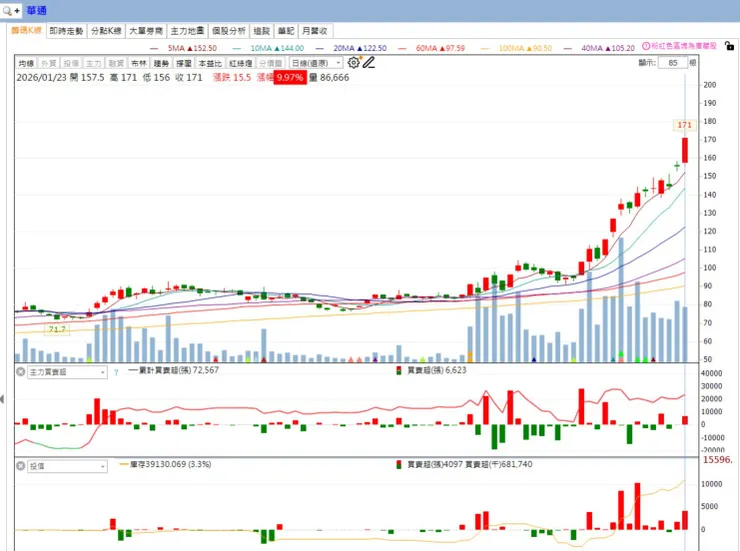The height and width of the screenshot is (551, 740).
Task: Click 庫存39130.069 (3.3%) legend
Action: (x=170, y=464)
